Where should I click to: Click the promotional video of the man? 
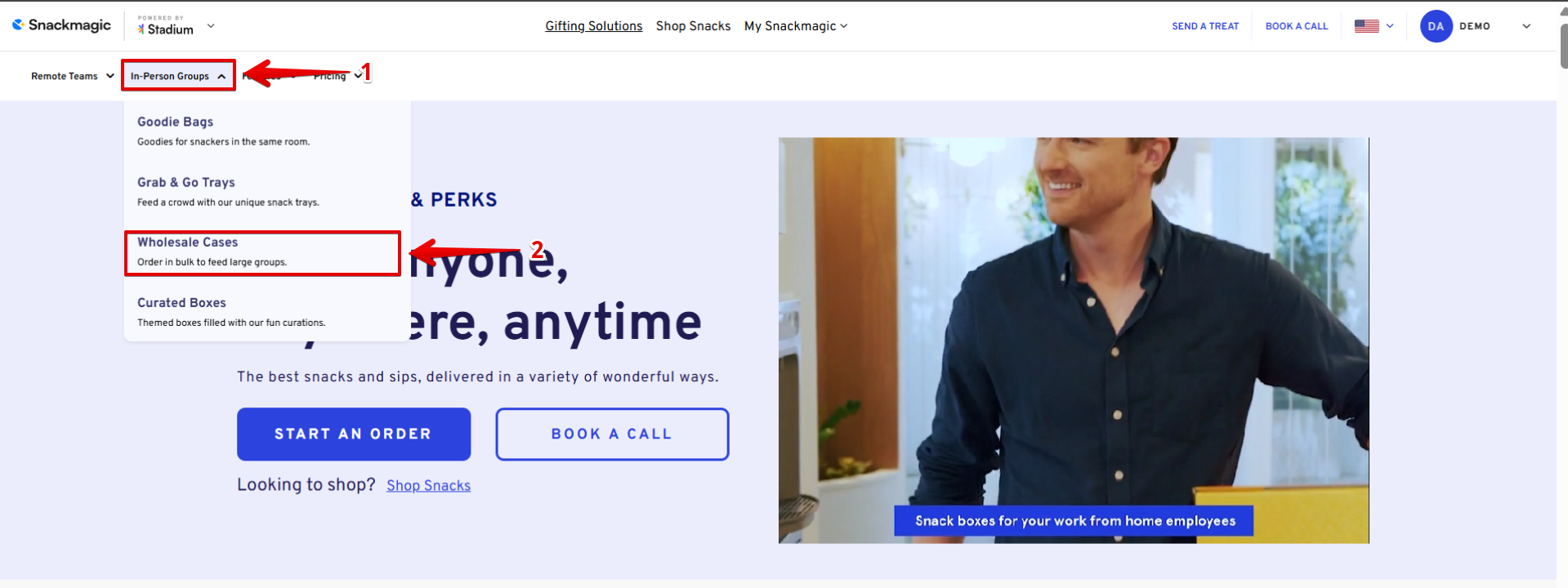click(1074, 340)
